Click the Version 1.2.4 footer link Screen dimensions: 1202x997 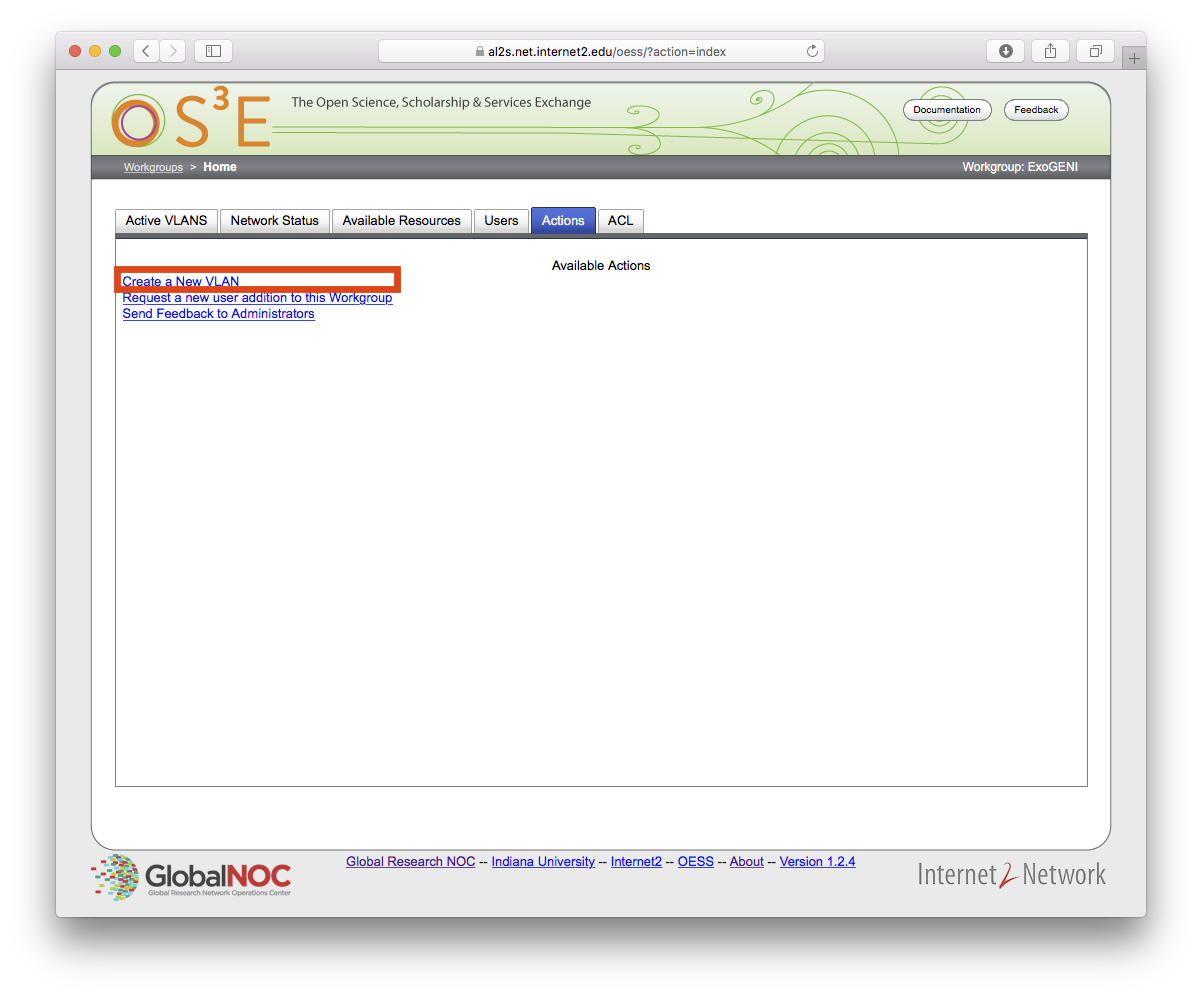pos(818,862)
